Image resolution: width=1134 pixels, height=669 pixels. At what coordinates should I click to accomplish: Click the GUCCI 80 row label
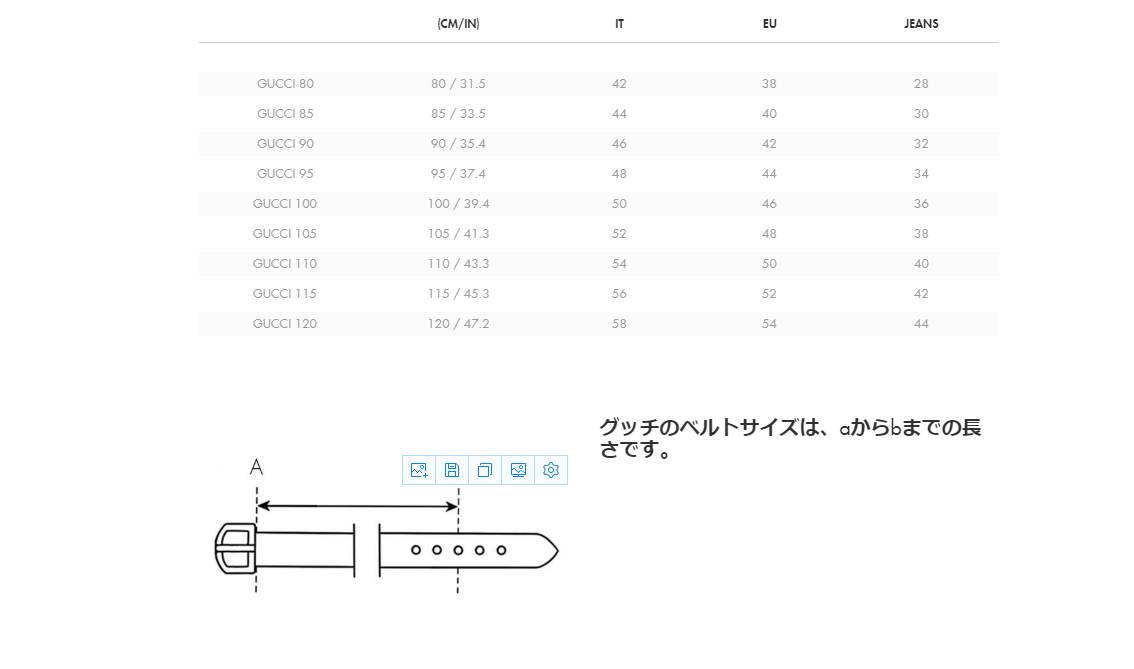click(285, 84)
